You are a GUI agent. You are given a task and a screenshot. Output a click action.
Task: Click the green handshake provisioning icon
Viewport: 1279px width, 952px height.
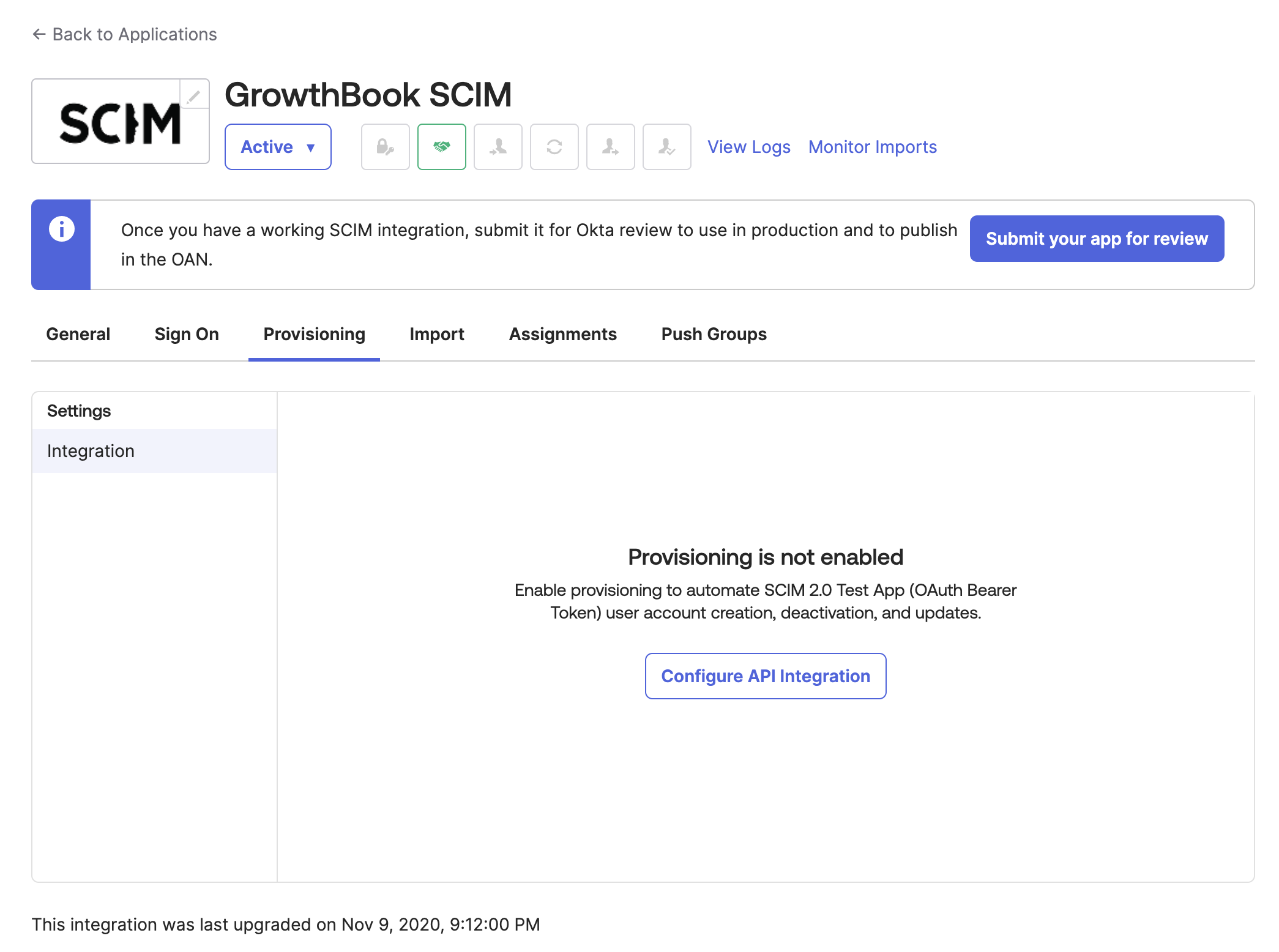coord(442,147)
